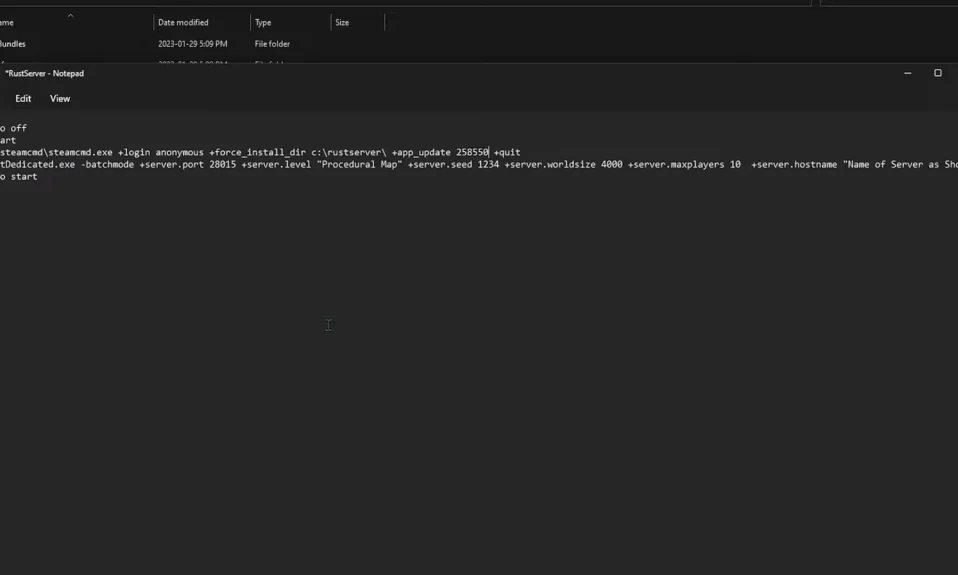
Task: Open the View menu in Notepad
Action: click(60, 98)
